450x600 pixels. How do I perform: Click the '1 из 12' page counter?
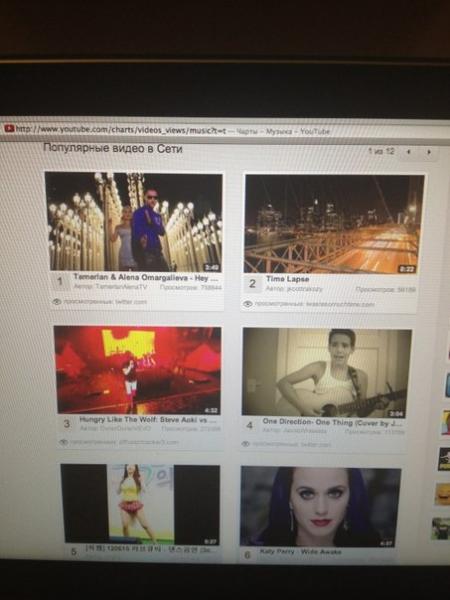381,151
